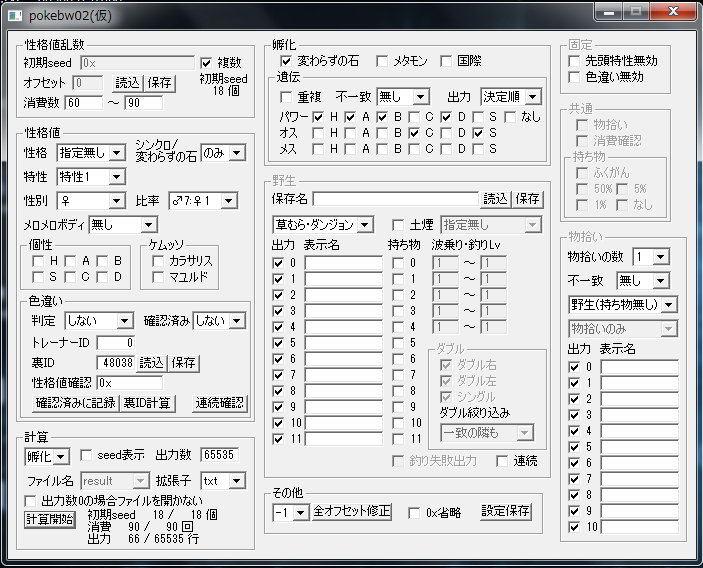
Task: Click the 連続確認 button
Action: point(219,403)
